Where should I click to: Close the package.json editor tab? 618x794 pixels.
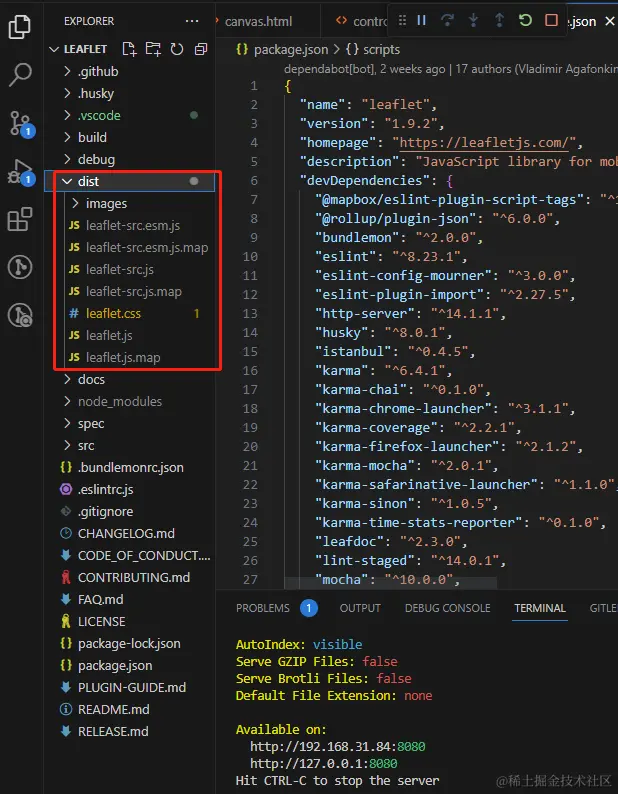click(x=610, y=22)
